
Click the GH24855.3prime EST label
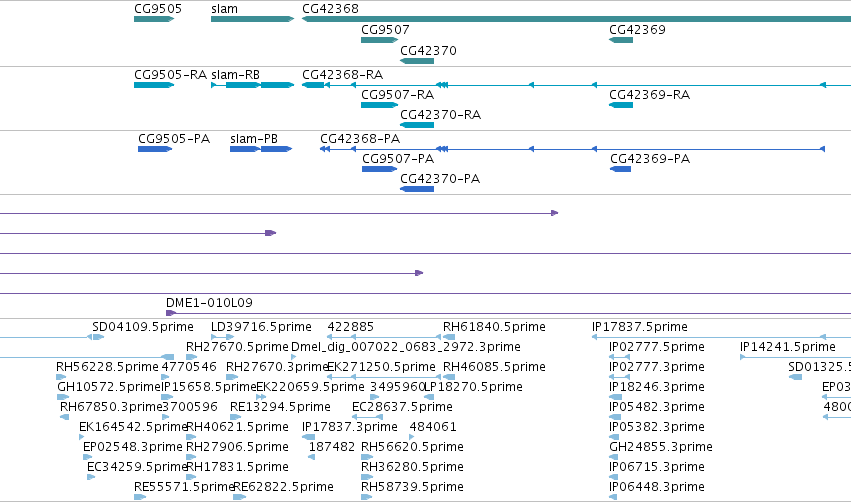click(661, 447)
